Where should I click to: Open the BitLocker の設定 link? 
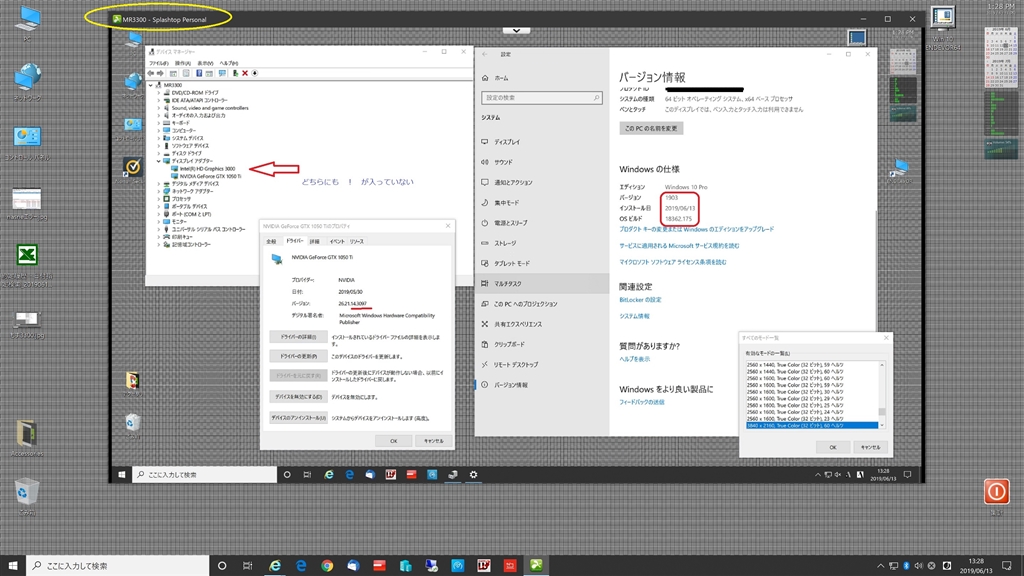pyautogui.click(x=640, y=300)
